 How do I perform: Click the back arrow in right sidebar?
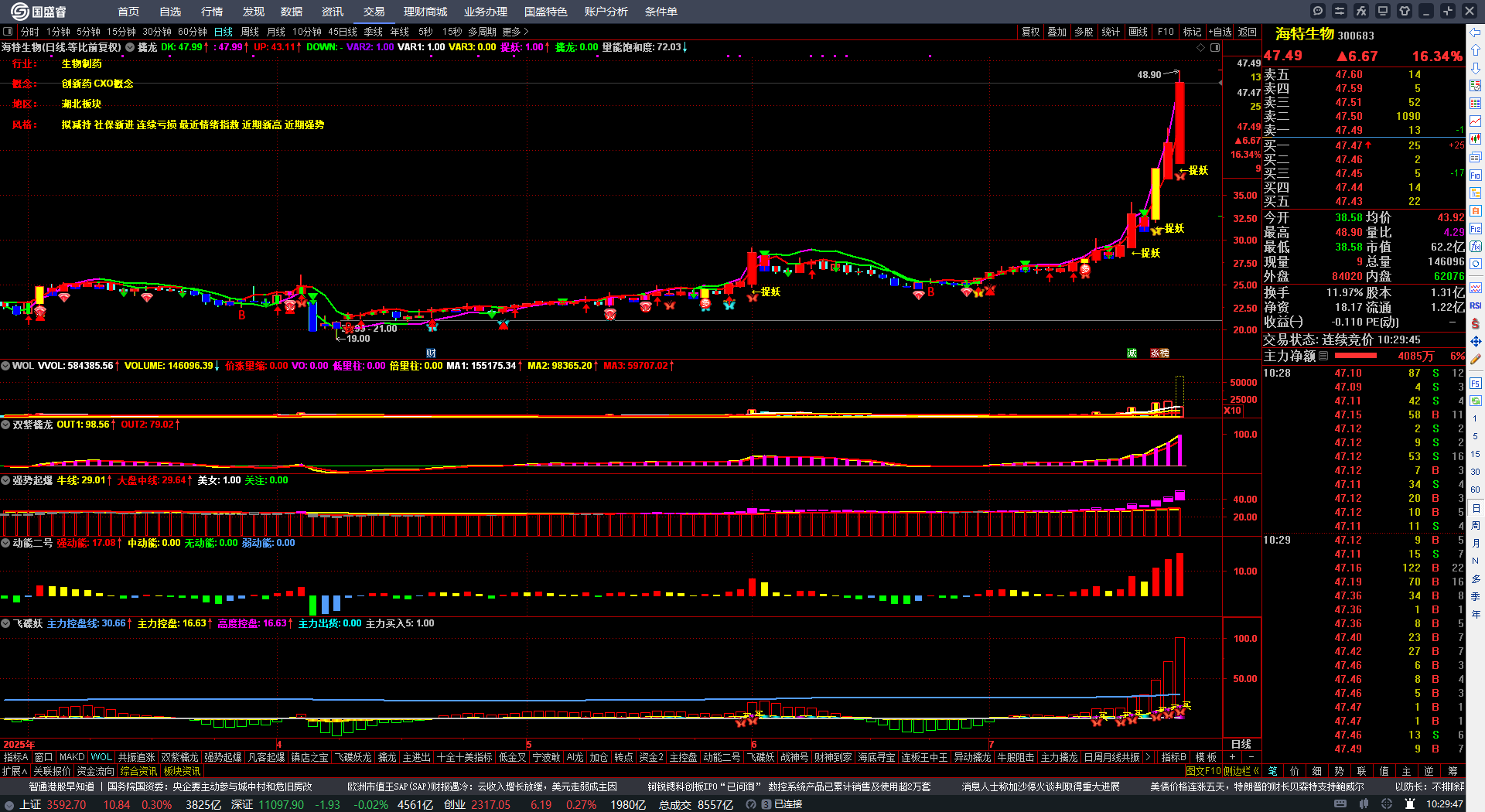(1476, 32)
